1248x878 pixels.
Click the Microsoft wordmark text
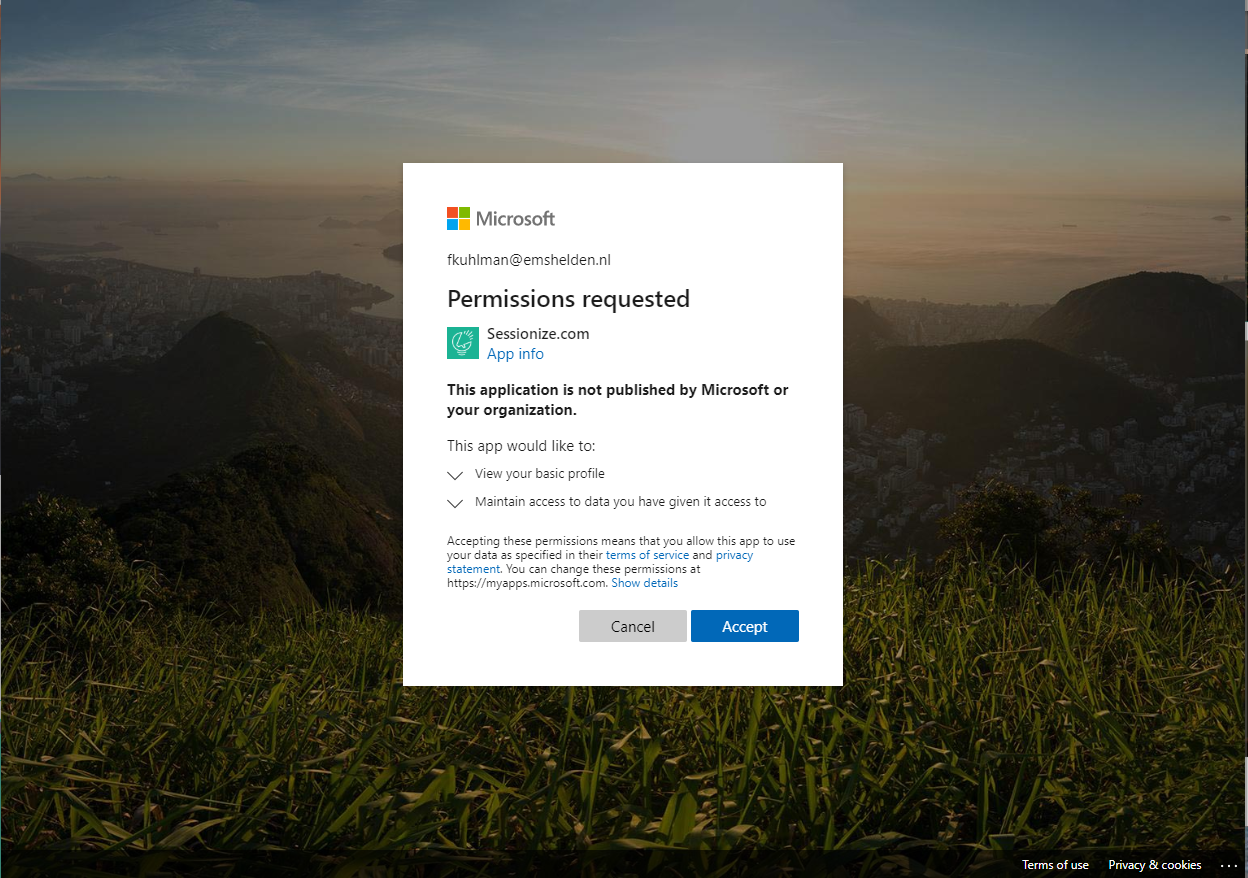click(515, 218)
